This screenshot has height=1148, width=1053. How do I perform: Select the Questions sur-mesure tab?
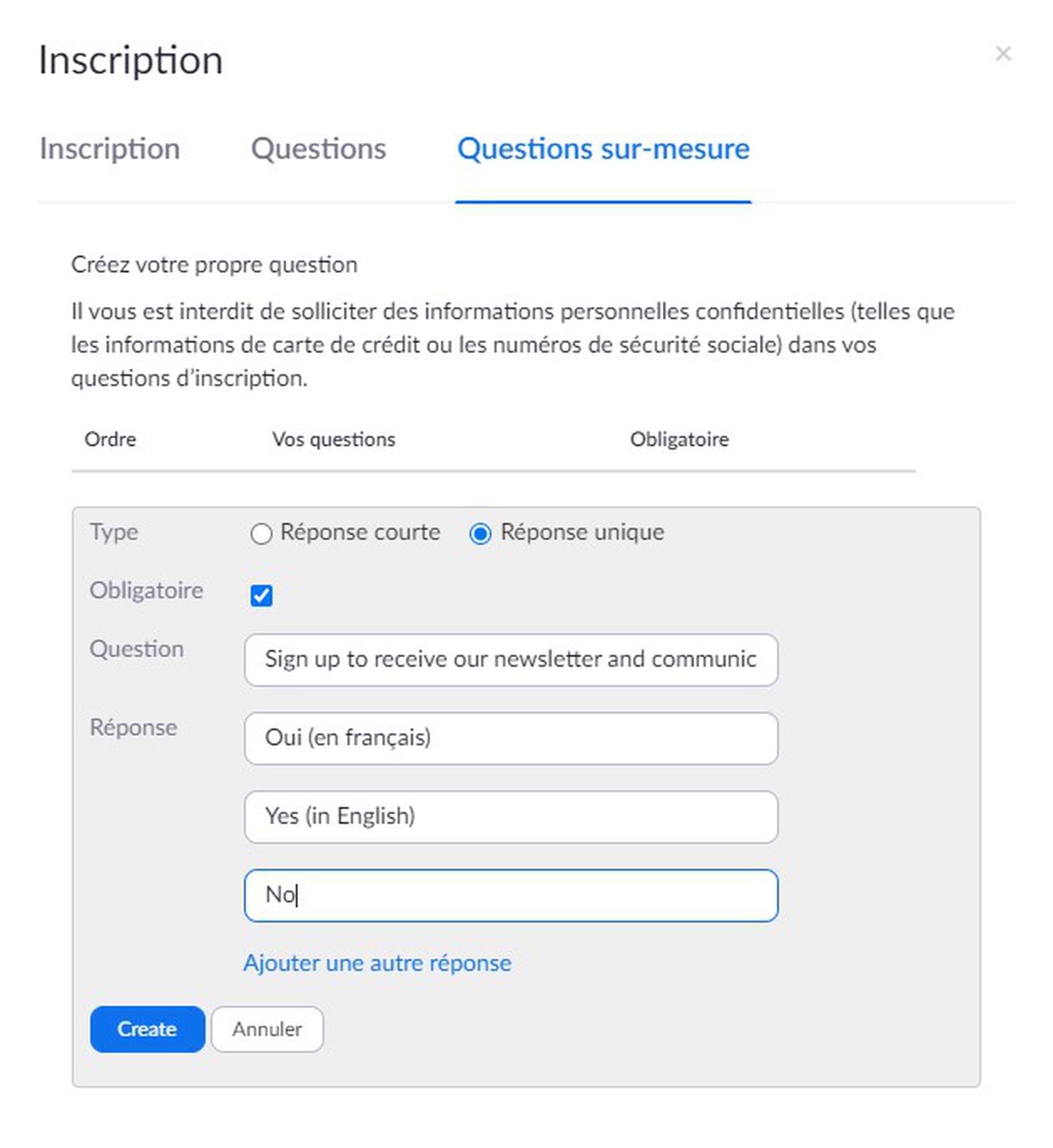(603, 149)
